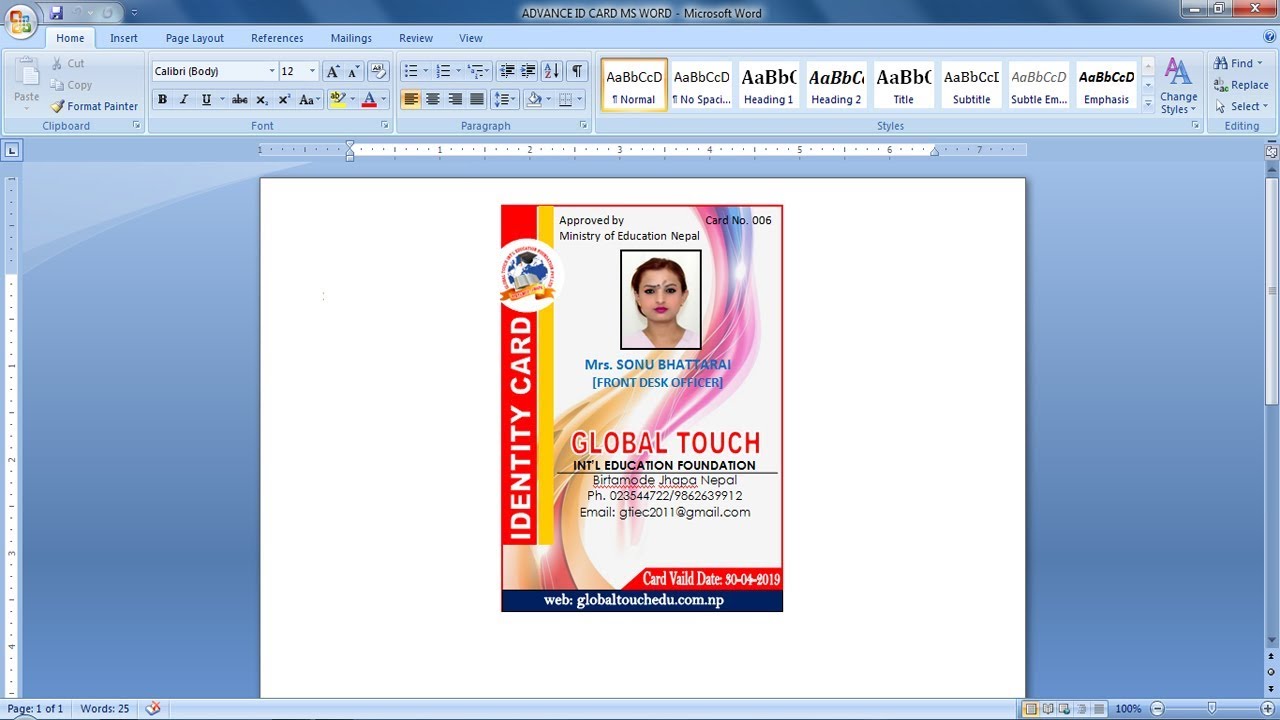1280x720 pixels.
Task: Open font name dropdown Calibri (Body)
Action: [x=272, y=71]
